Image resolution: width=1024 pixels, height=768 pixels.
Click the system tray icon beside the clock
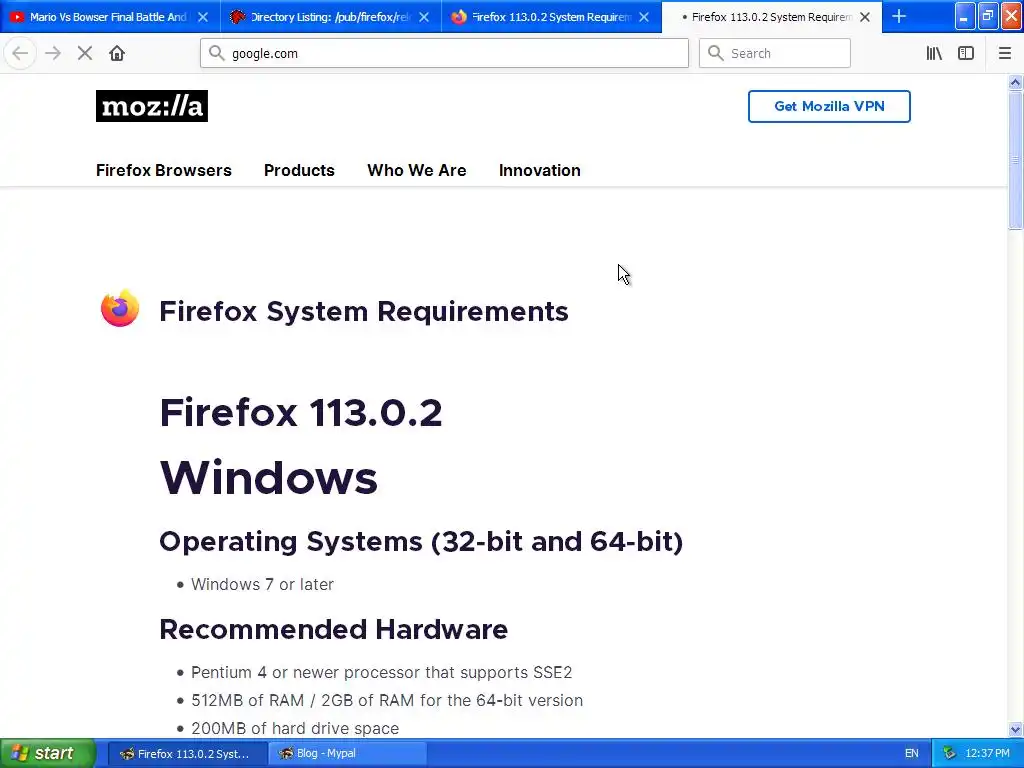[949, 753]
